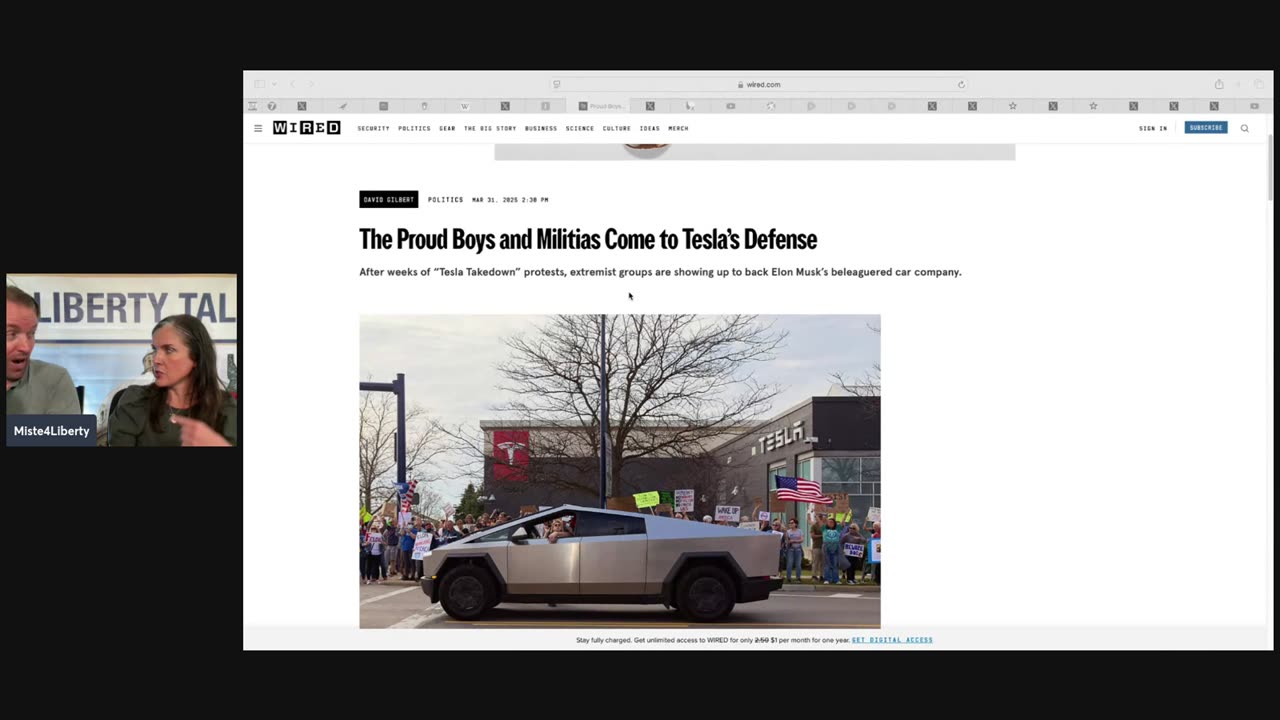
Task: Go back with Safari's back arrow
Action: (x=292, y=84)
